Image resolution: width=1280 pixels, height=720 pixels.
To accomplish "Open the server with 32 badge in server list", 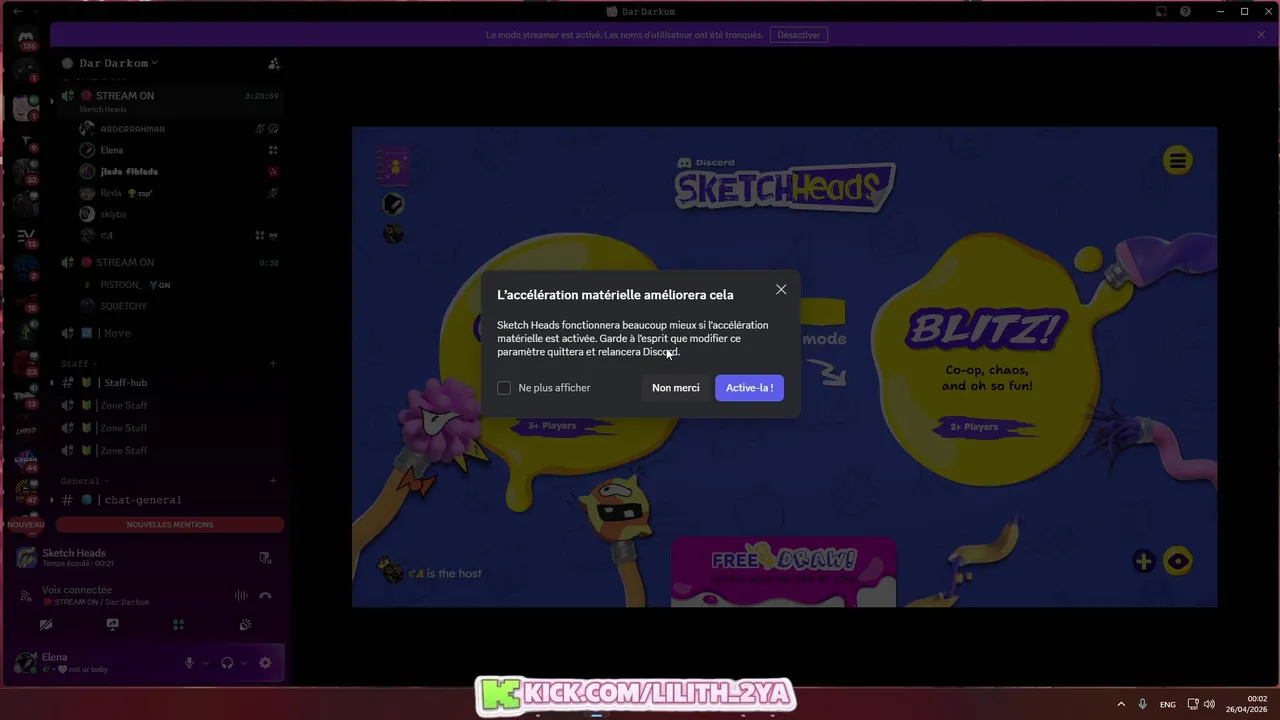I will point(26,172).
